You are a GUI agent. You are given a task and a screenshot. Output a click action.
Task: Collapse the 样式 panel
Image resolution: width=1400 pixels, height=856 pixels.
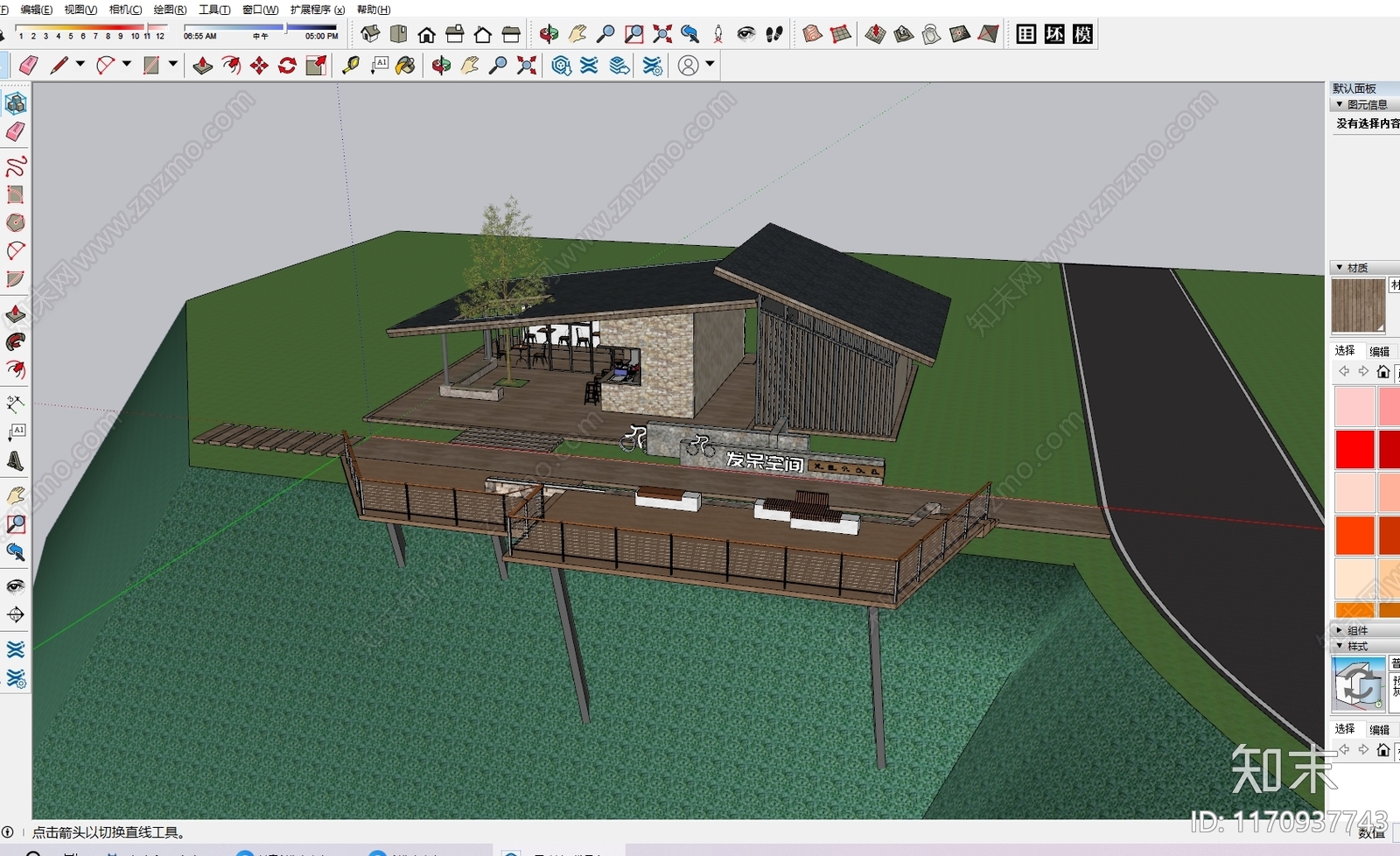pos(1339,646)
